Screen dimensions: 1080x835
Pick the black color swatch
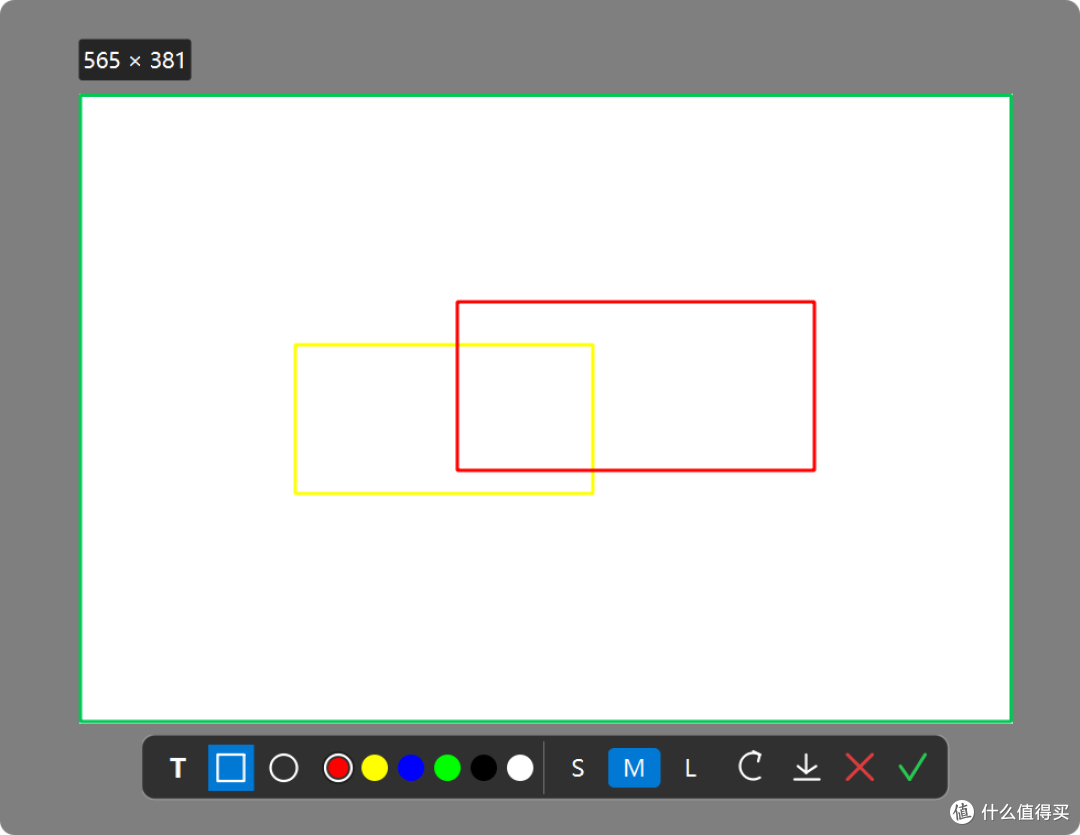point(484,767)
